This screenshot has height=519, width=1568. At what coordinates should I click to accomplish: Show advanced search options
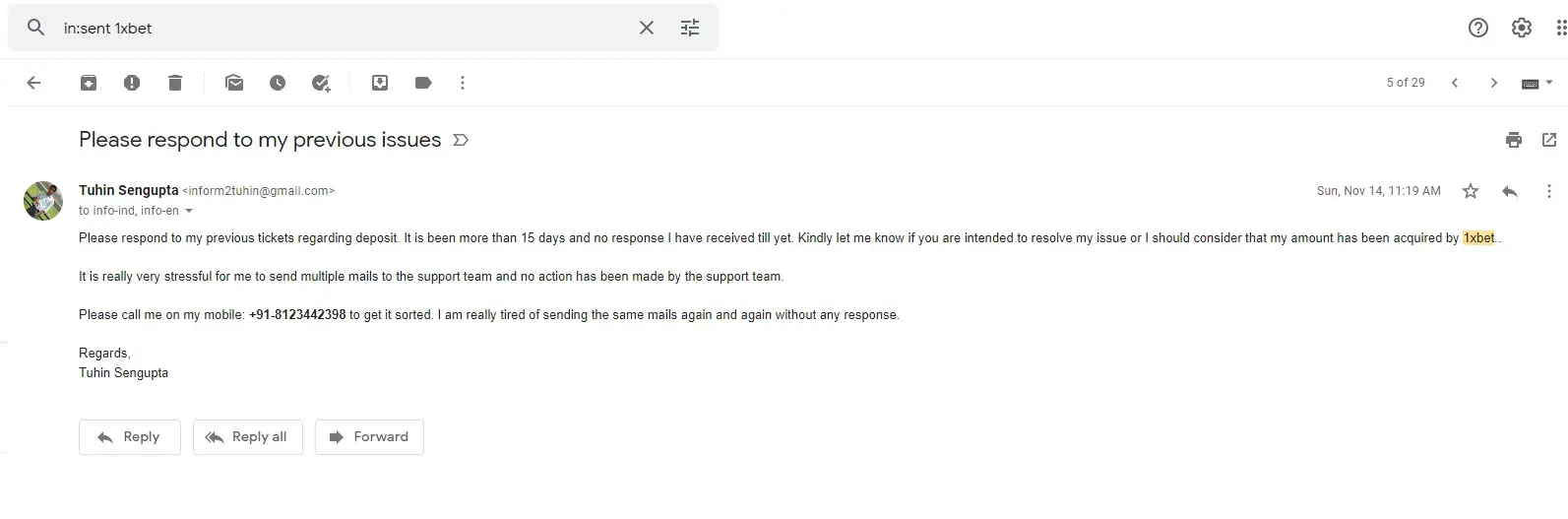(690, 28)
